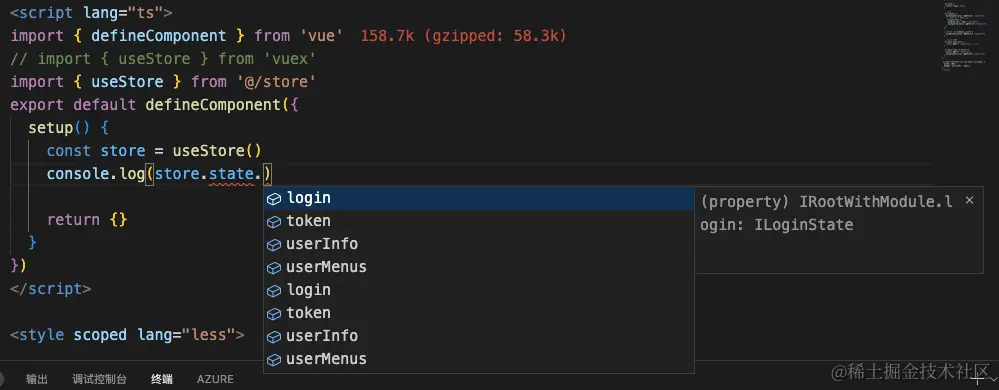
Task: Click the cube icon beside first token suggestion
Action: coord(273,222)
